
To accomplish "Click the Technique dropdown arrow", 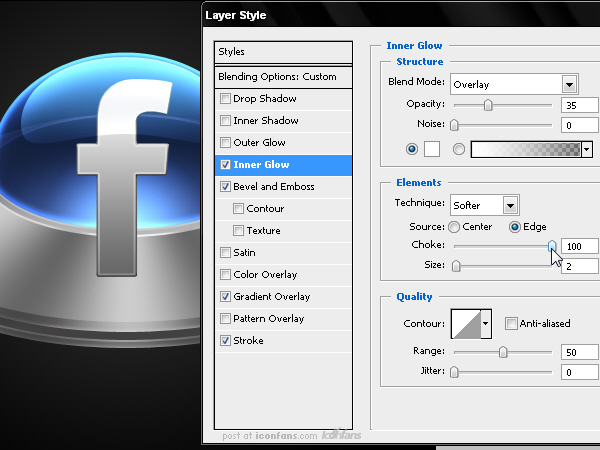I will [x=510, y=206].
